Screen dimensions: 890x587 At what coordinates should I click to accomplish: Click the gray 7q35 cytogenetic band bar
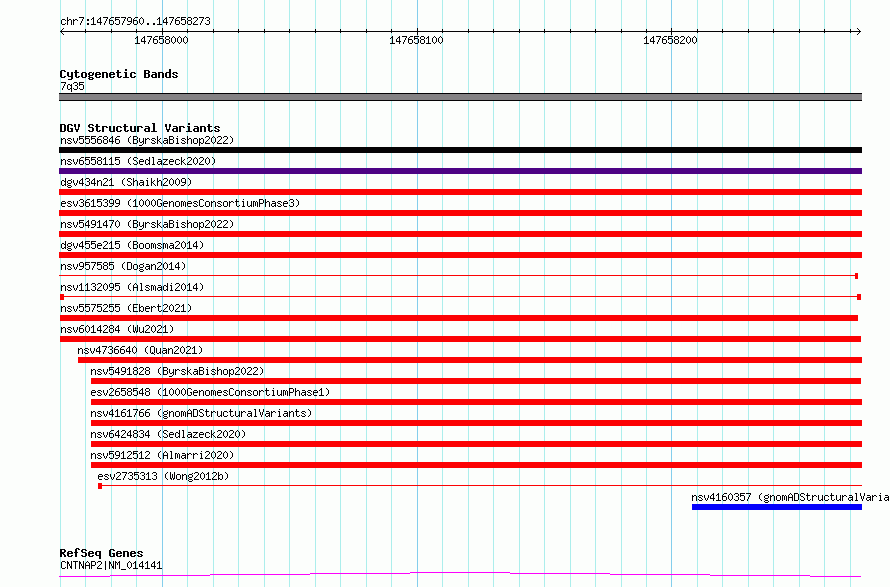[460, 97]
